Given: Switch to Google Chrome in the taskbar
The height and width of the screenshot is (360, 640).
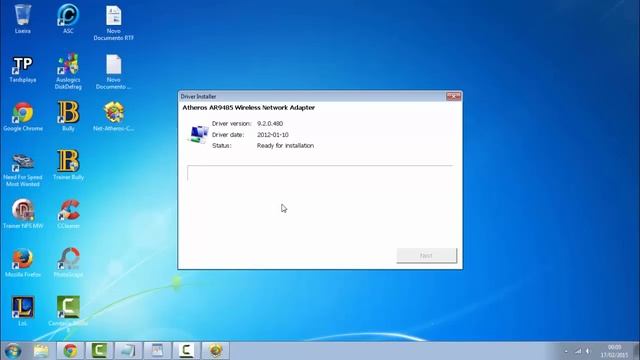Looking at the screenshot, I should [70, 351].
